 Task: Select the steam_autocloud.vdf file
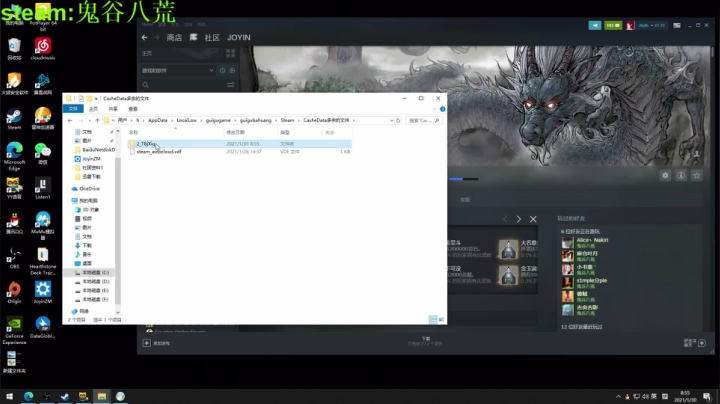[x=159, y=152]
